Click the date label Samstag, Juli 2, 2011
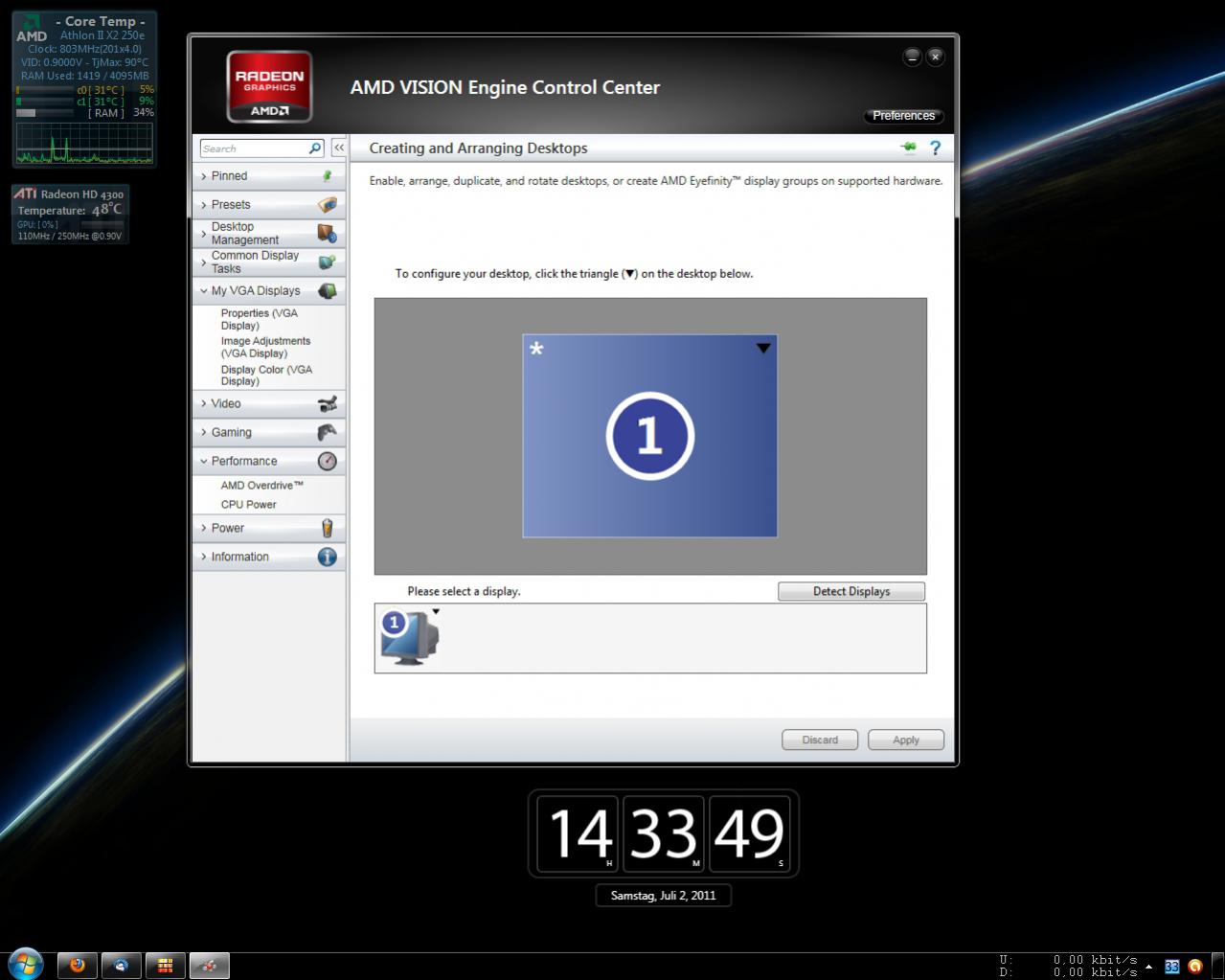1225x980 pixels. click(x=663, y=896)
